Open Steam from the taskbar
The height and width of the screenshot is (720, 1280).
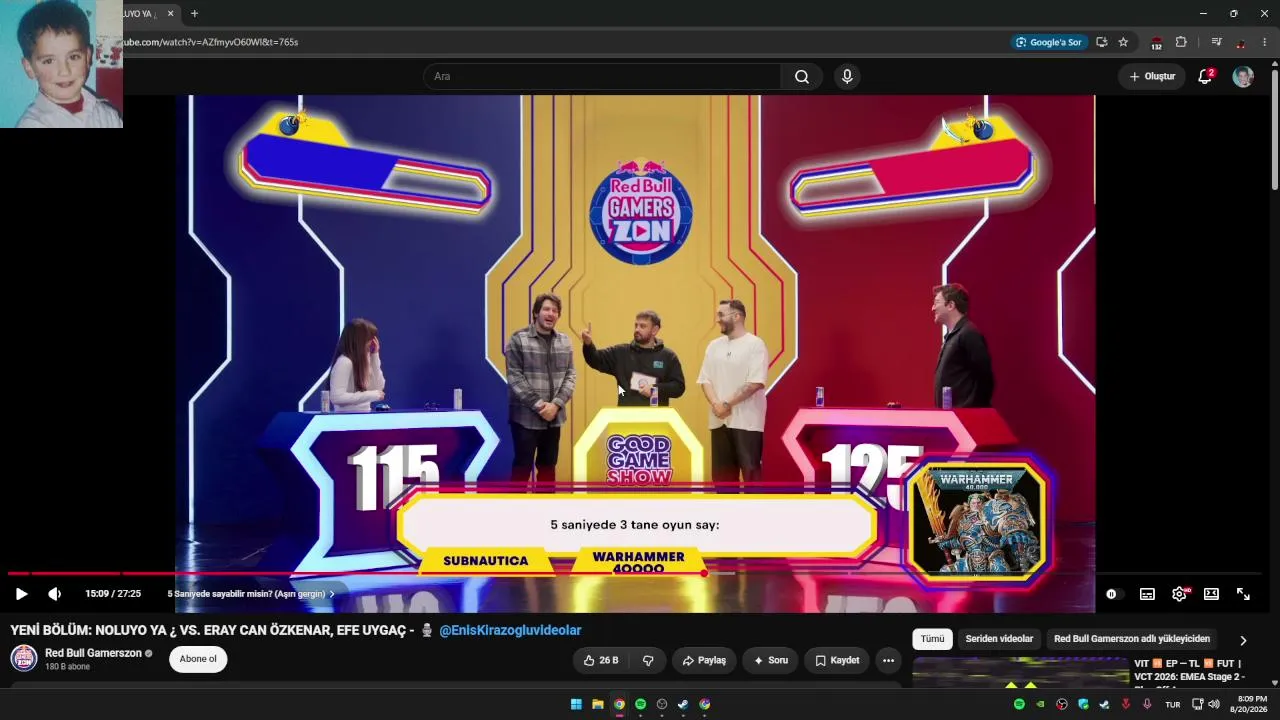coord(683,704)
